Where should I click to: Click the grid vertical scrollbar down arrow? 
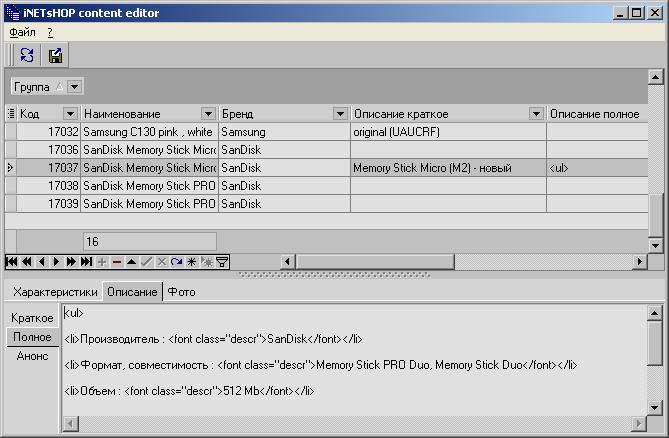point(655,245)
